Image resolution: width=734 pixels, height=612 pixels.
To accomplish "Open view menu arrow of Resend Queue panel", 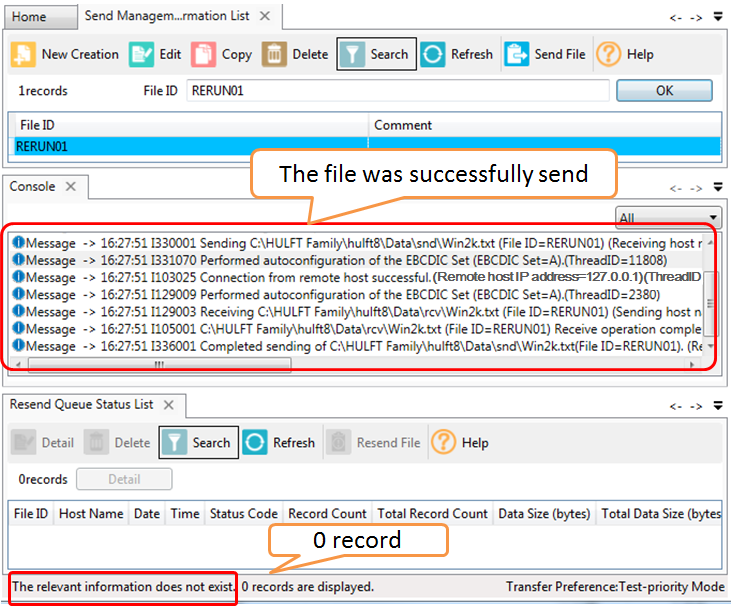I will [718, 405].
